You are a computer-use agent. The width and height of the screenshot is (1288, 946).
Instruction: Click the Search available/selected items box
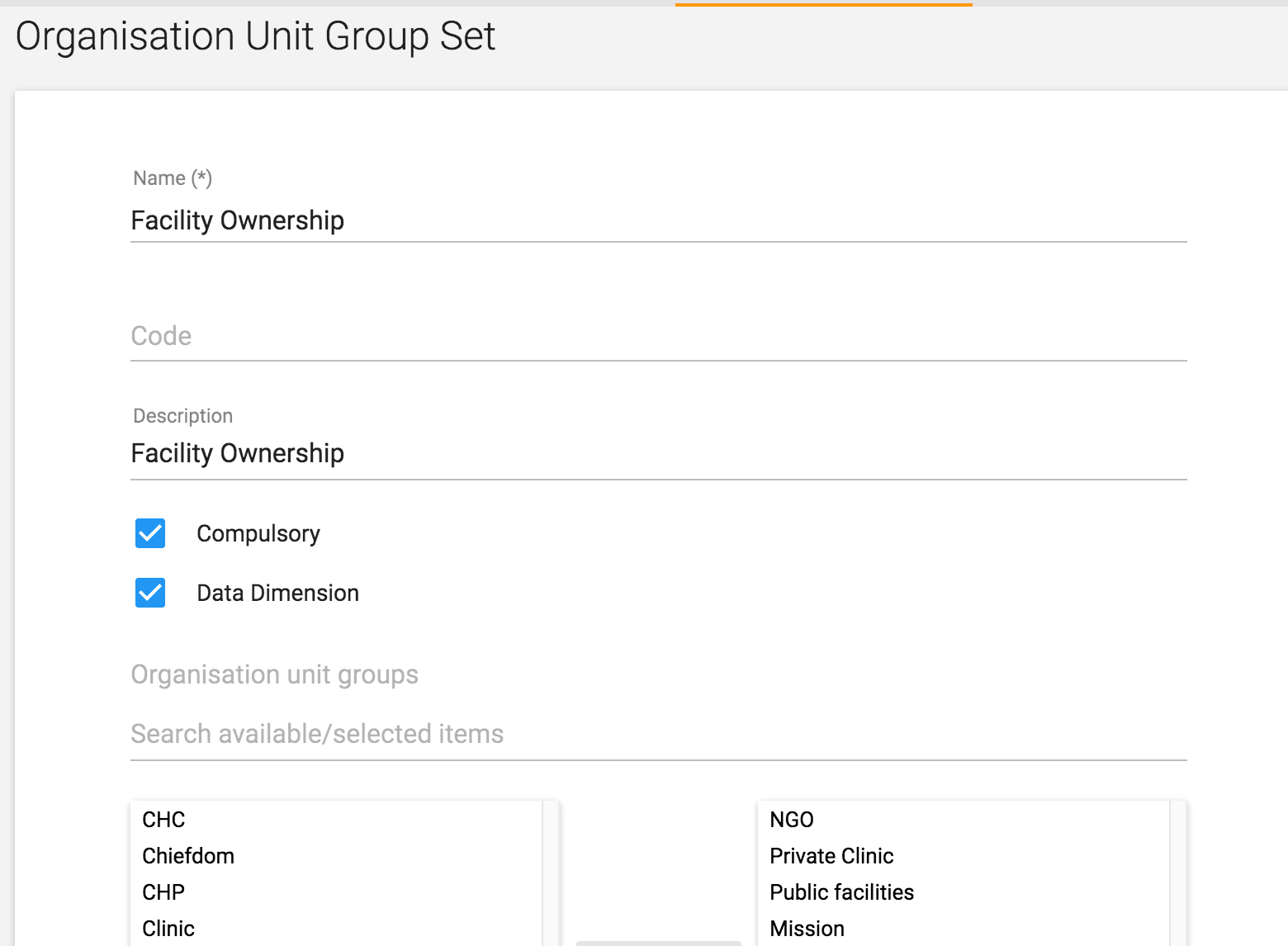[657, 734]
